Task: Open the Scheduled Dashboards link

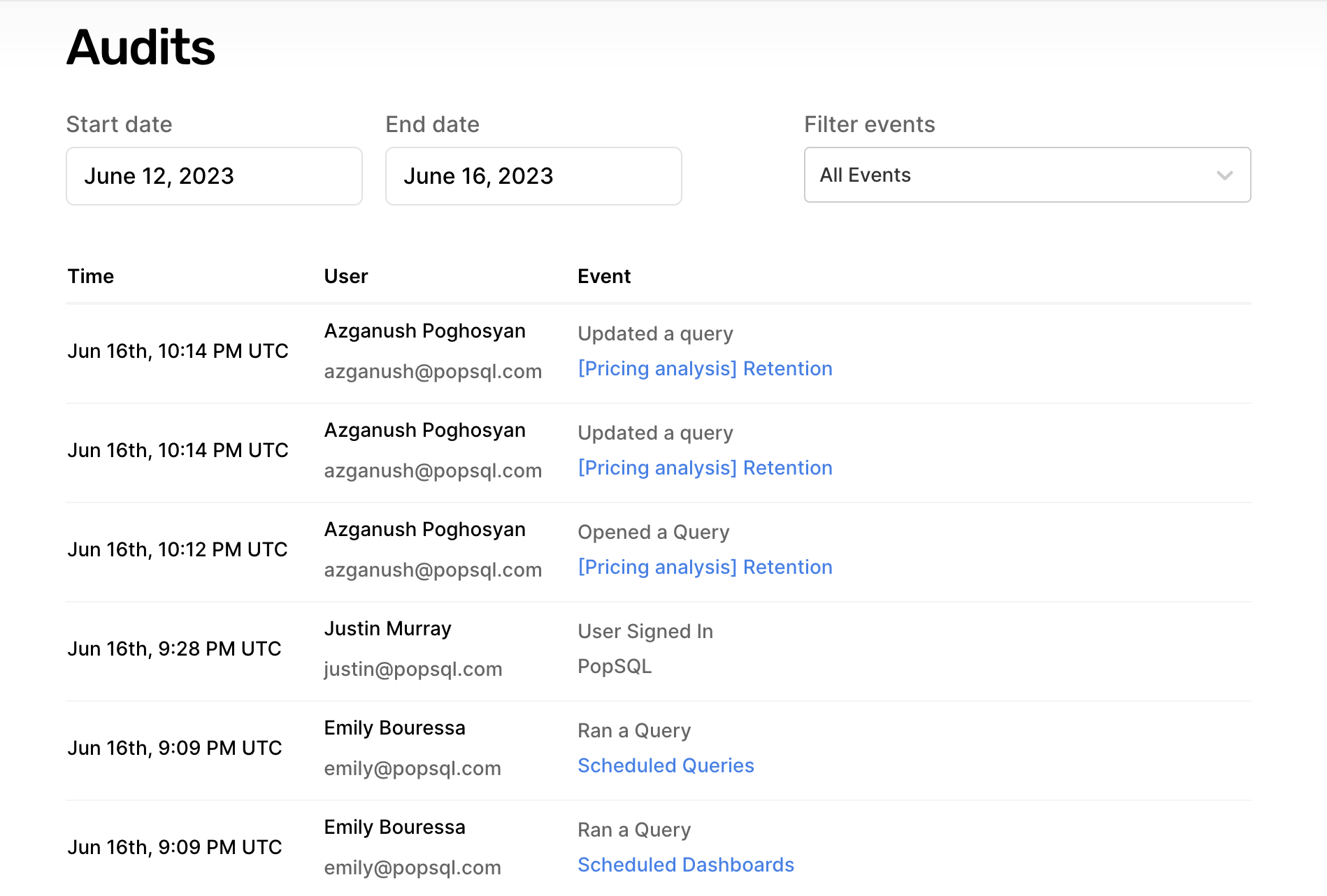Action: 685,865
